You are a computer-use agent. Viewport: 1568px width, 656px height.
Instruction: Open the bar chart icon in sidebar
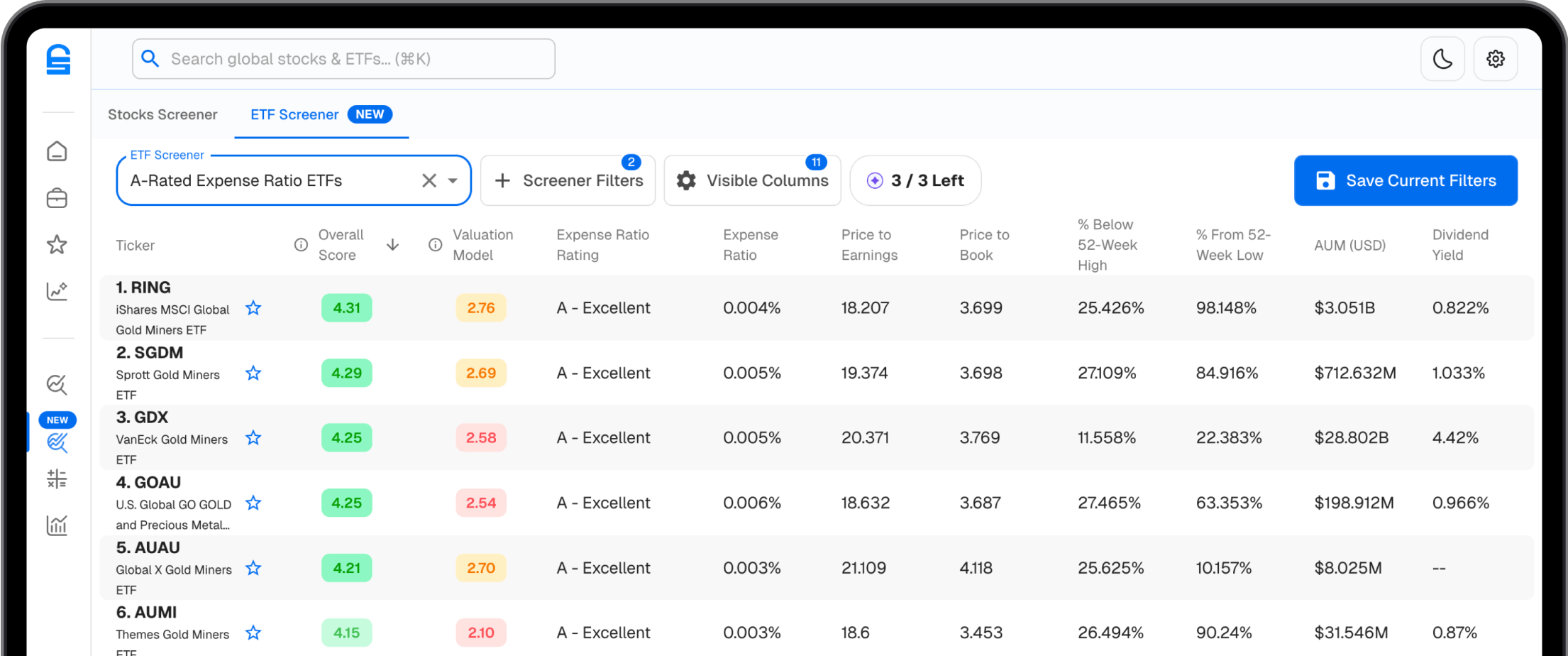[x=57, y=525]
